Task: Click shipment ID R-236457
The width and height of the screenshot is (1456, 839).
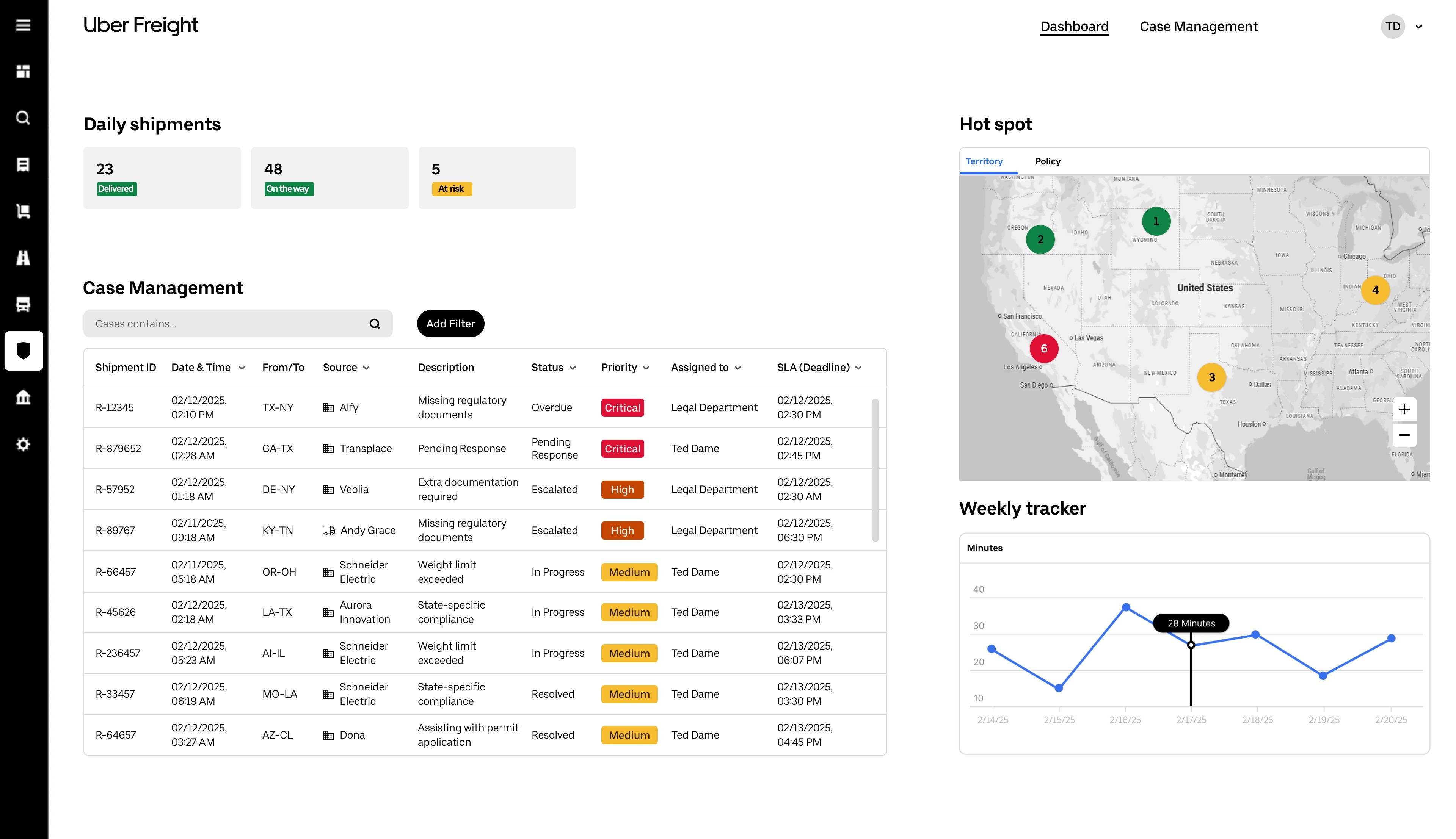Action: (x=118, y=653)
